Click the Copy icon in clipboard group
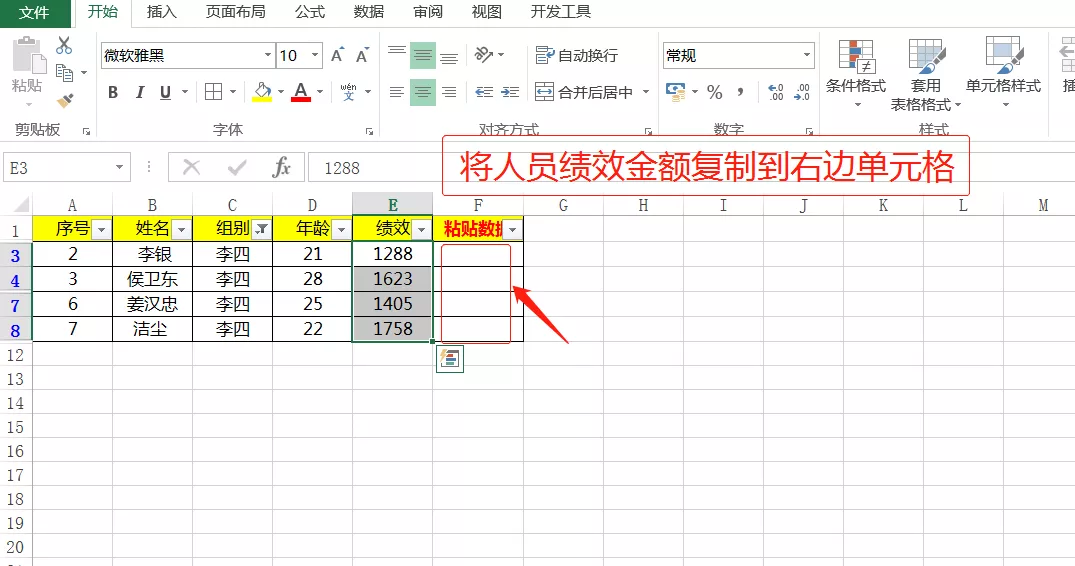The height and width of the screenshot is (566, 1075). [64, 73]
